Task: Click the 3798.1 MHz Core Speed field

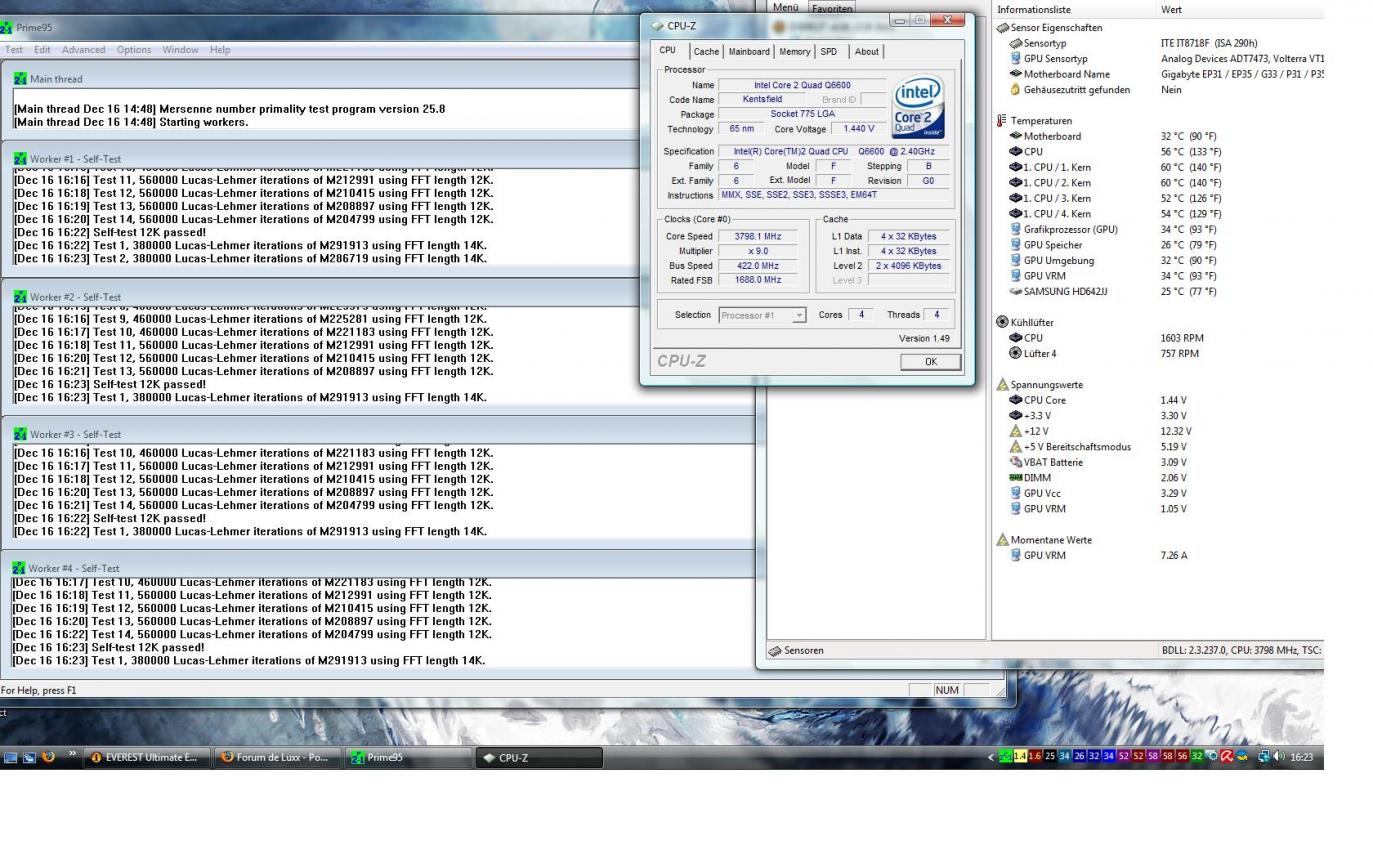Action: tap(758, 236)
